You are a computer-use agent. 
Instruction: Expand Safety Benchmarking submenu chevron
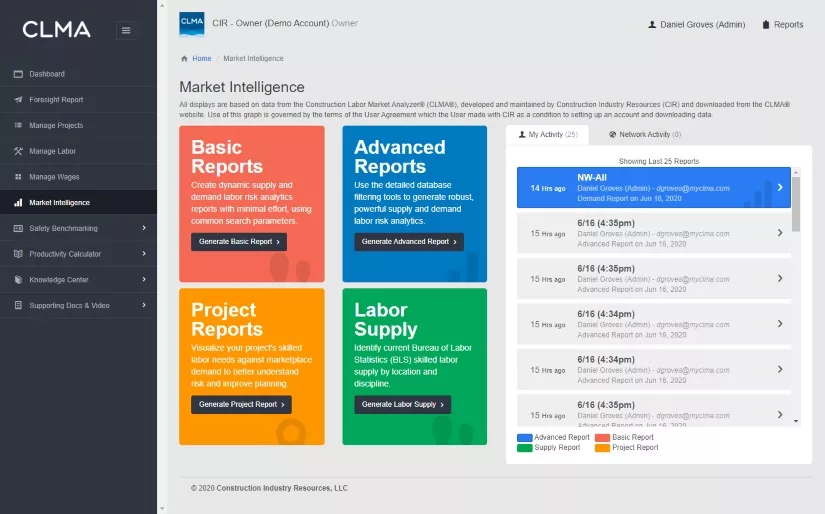[144, 228]
